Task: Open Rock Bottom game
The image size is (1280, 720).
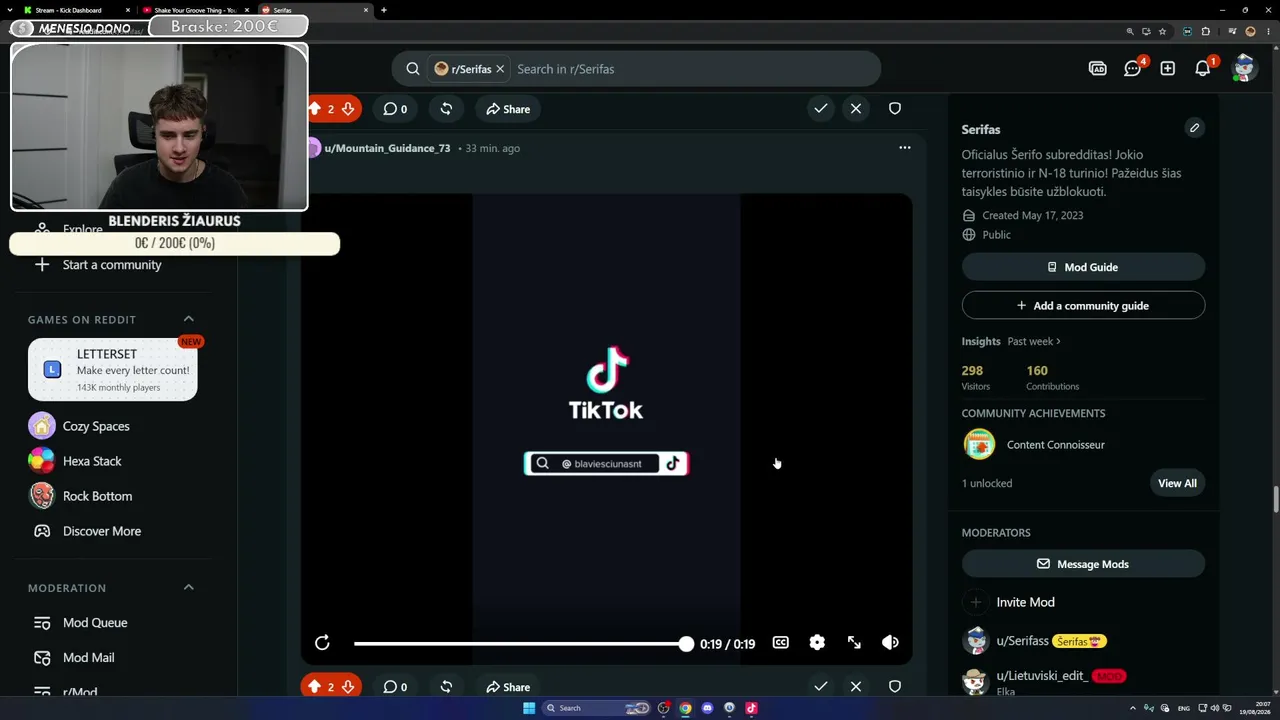Action: [97, 496]
